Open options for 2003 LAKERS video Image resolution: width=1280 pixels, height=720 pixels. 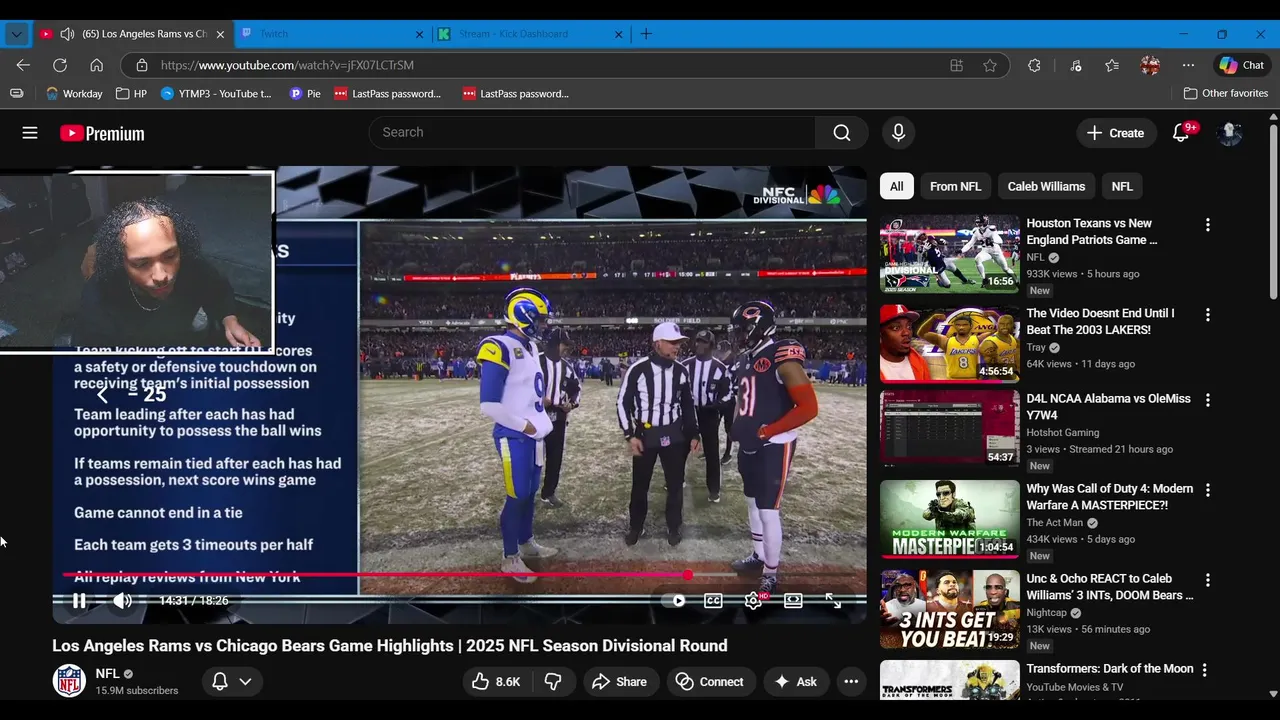click(1207, 315)
